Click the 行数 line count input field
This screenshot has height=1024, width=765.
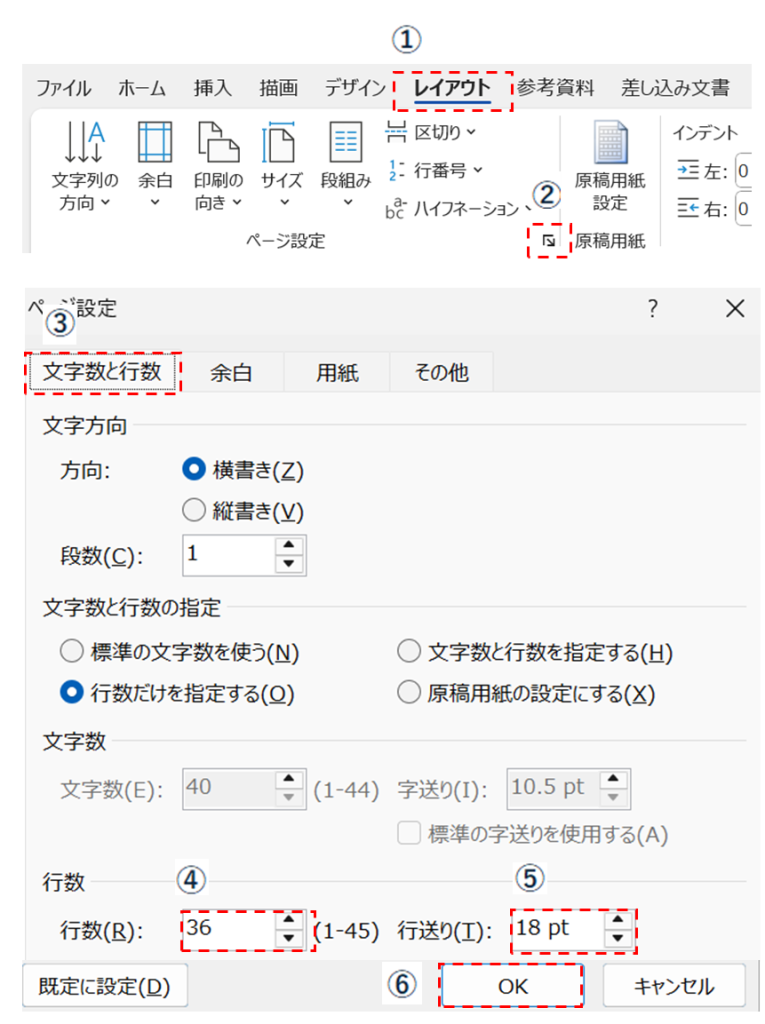[228, 930]
